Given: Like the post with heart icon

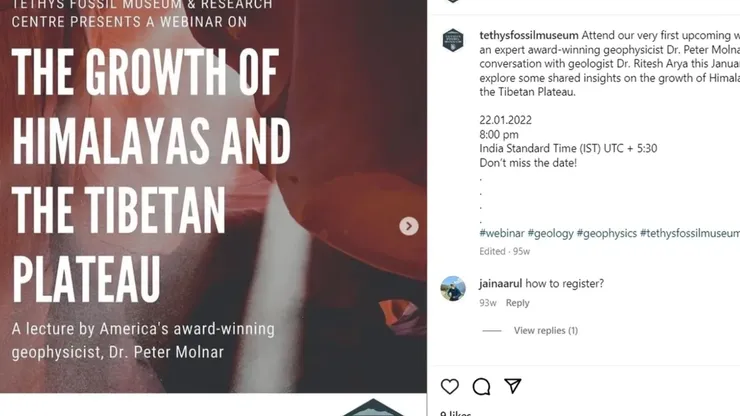Looking at the screenshot, I should (x=449, y=387).
